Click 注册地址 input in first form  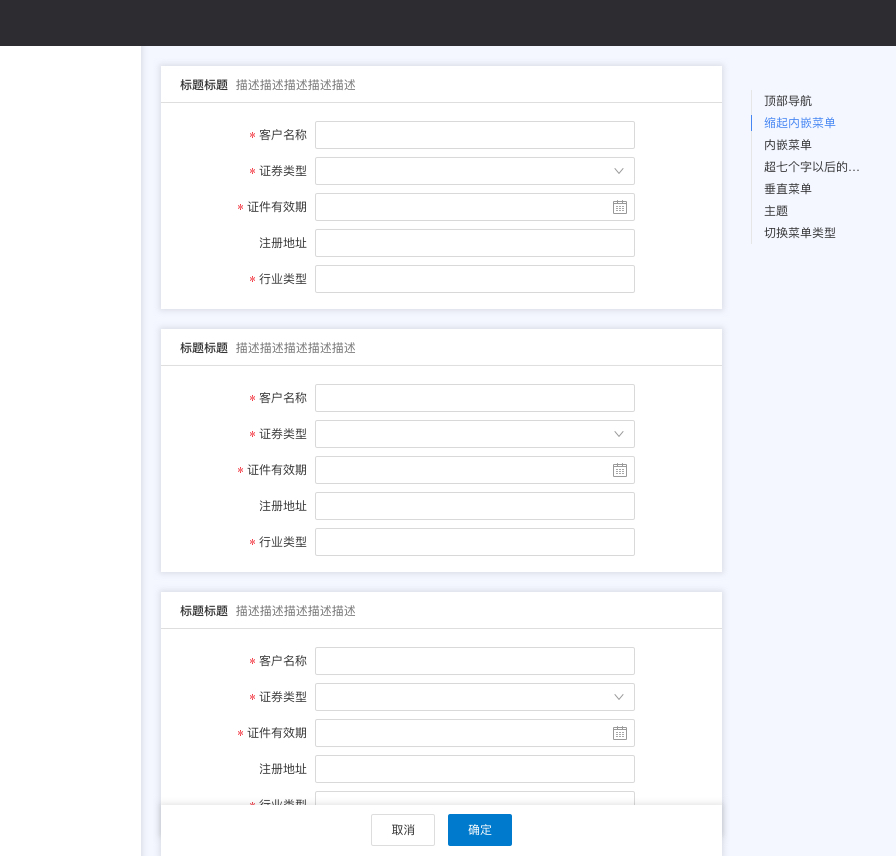coord(475,243)
